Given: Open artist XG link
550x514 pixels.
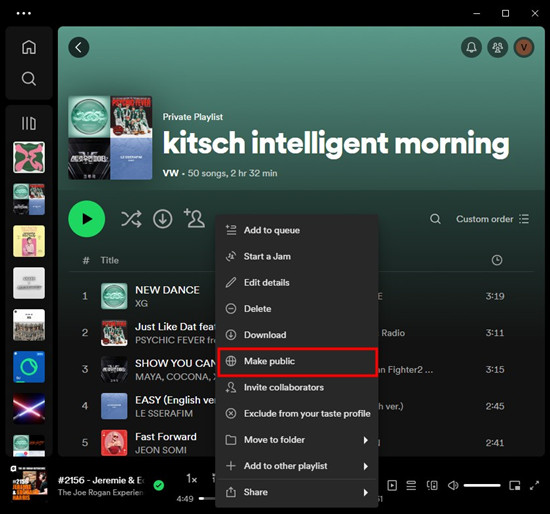Looking at the screenshot, I should coord(141,303).
